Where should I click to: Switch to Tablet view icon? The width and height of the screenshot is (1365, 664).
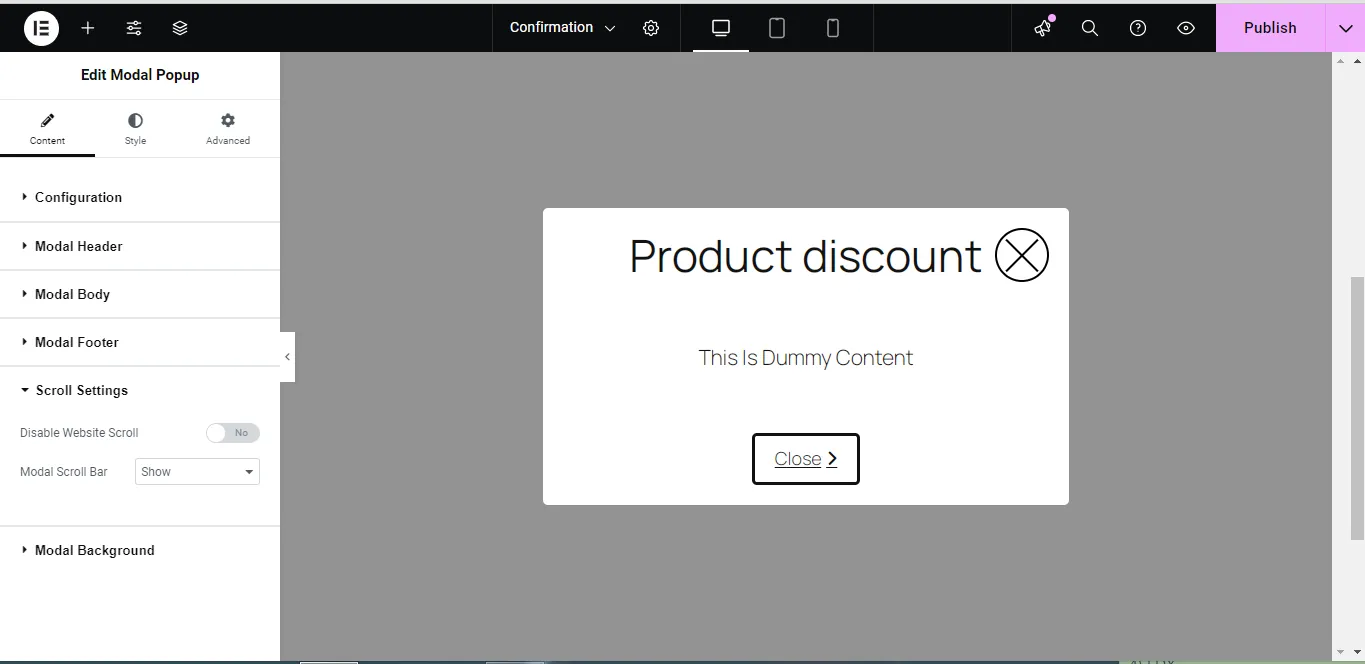(777, 28)
